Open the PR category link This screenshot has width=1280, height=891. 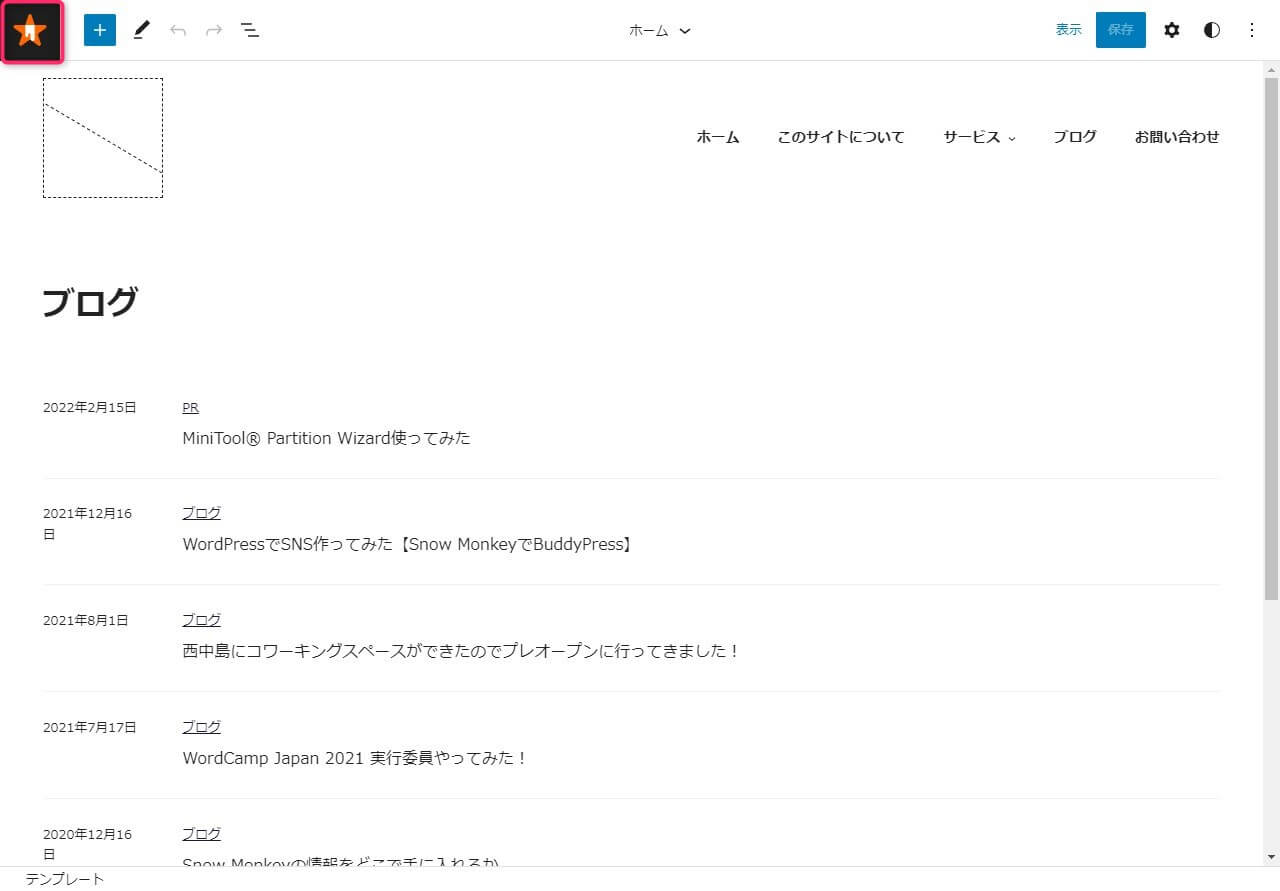coord(190,407)
